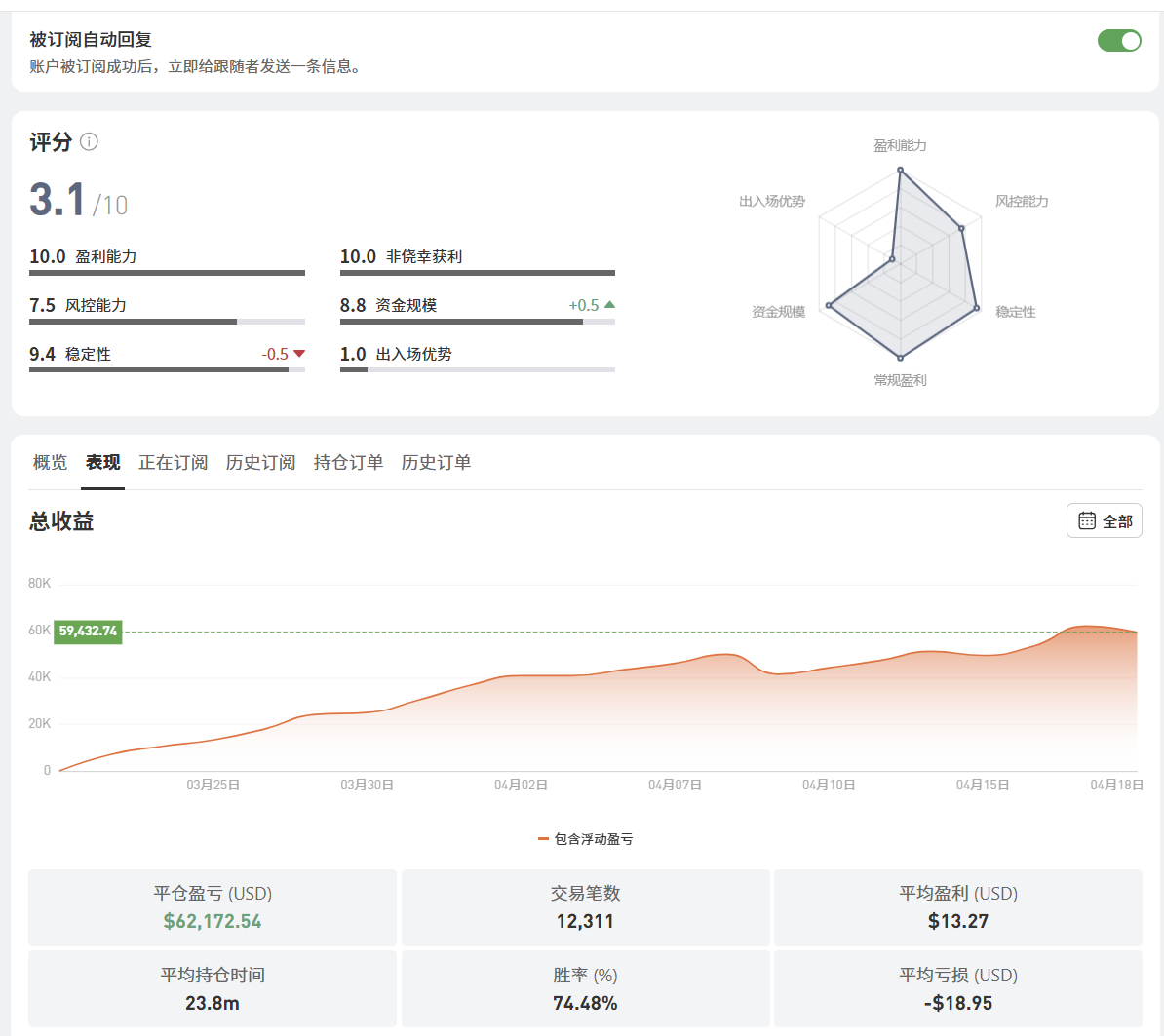Click the 59,432.74 value marker on chart
The height and width of the screenshot is (1036, 1164).
(x=89, y=632)
